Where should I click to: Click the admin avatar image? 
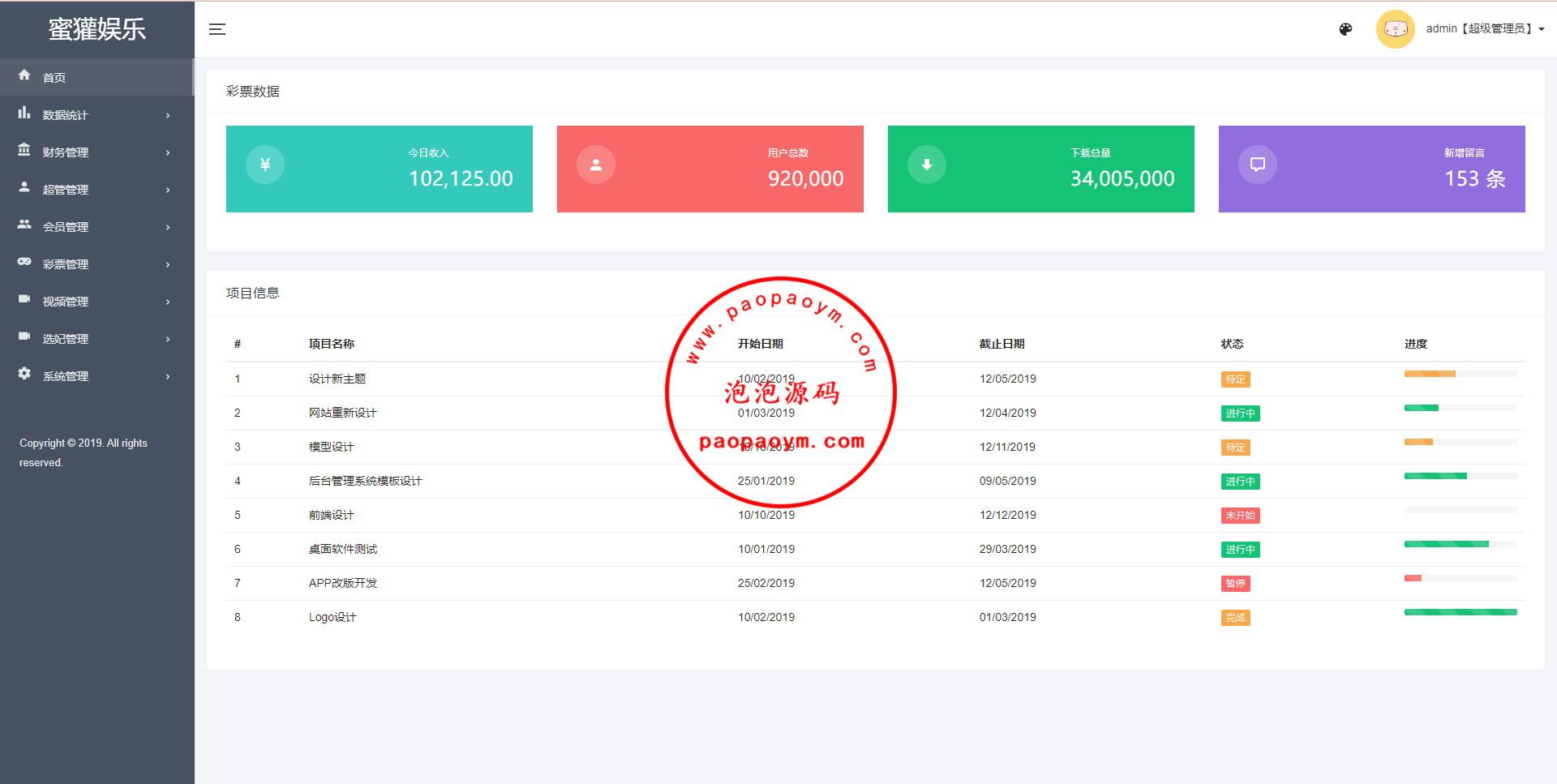click(1395, 29)
